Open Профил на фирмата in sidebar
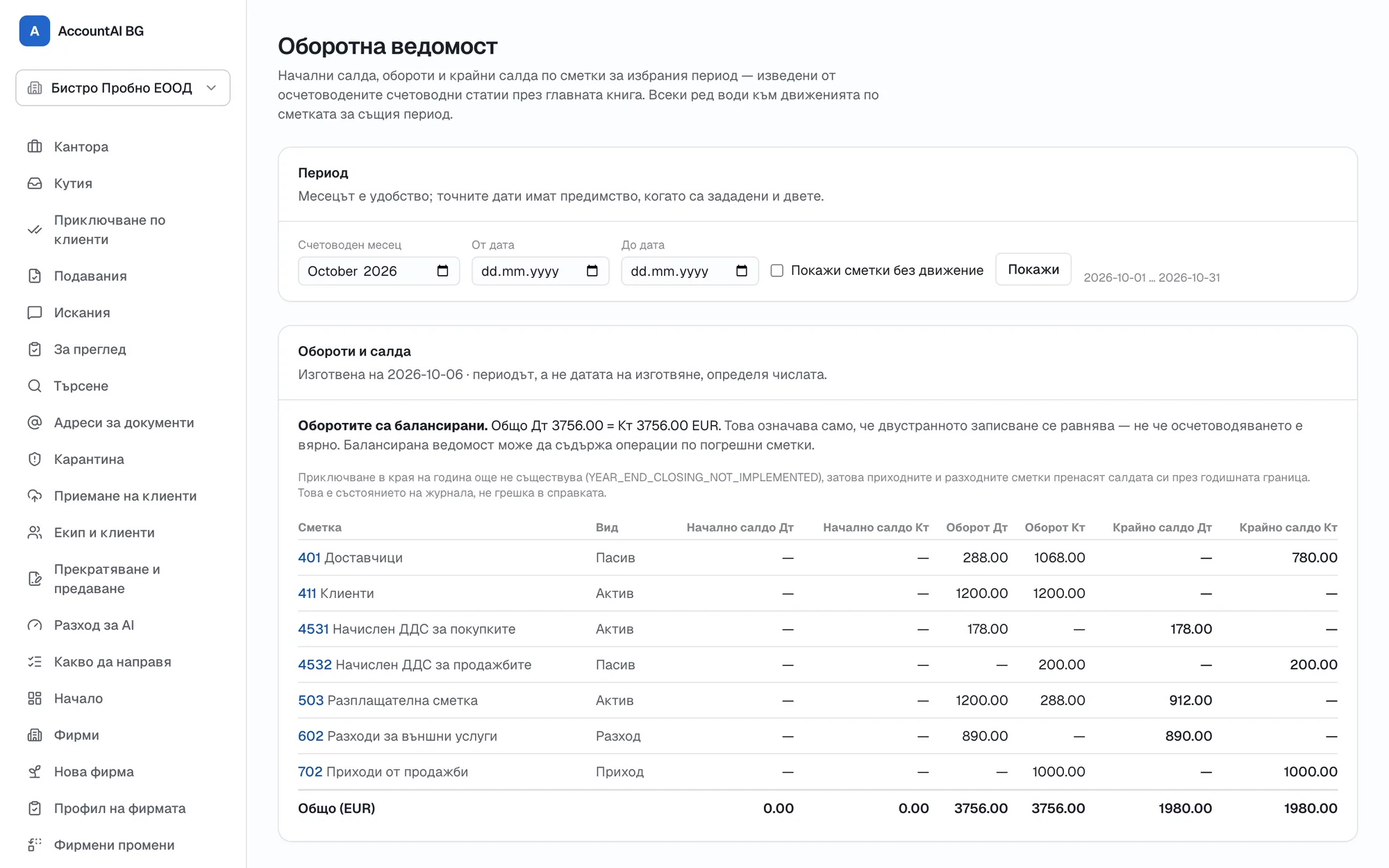 (123, 808)
